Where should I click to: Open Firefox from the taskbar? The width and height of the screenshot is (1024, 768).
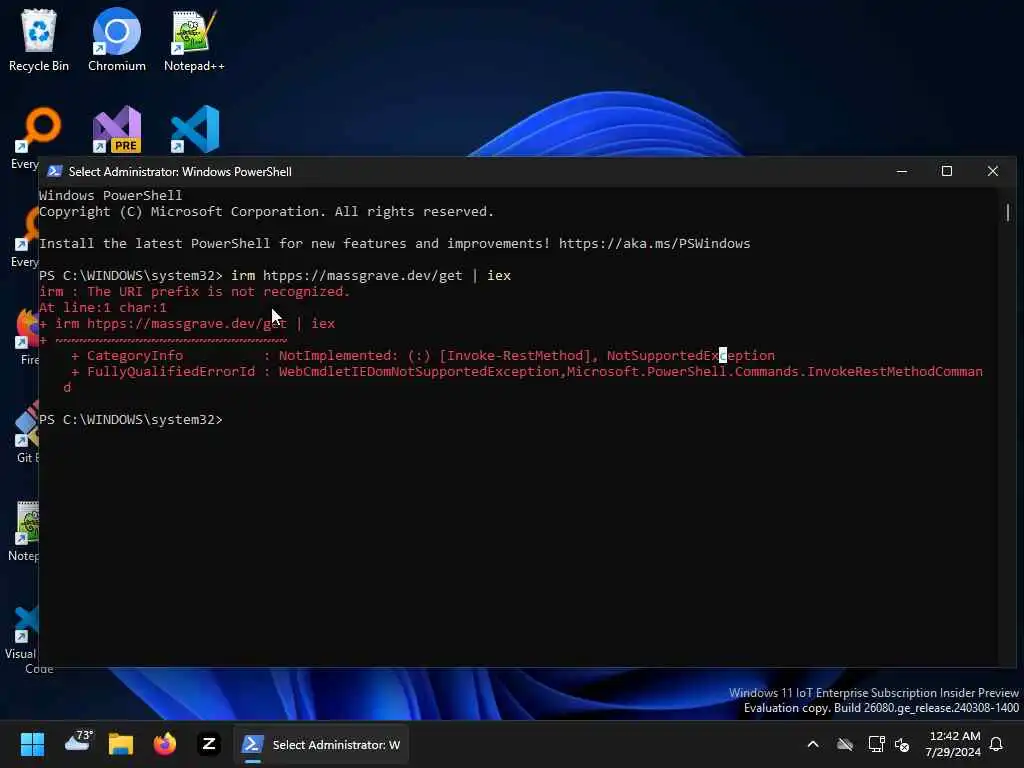(165, 744)
